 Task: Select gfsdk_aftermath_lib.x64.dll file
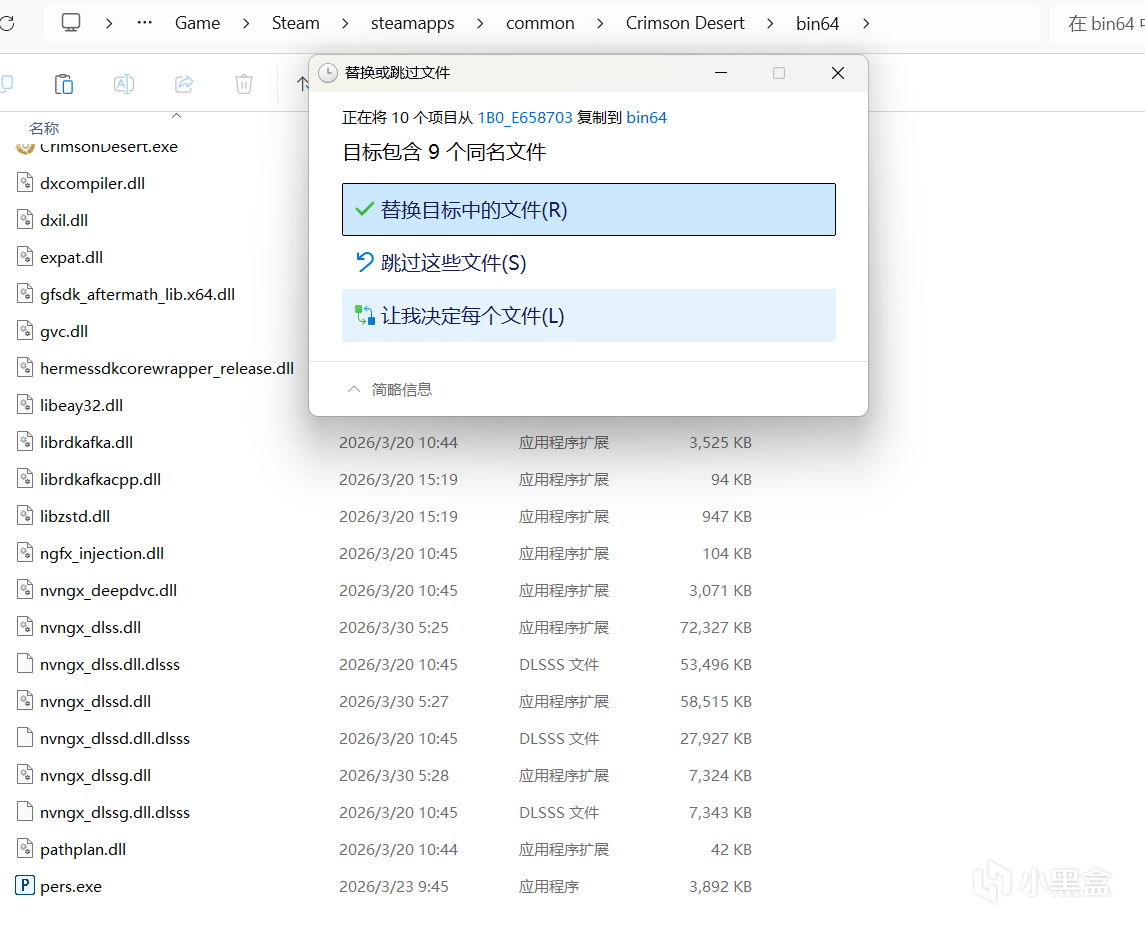click(137, 294)
